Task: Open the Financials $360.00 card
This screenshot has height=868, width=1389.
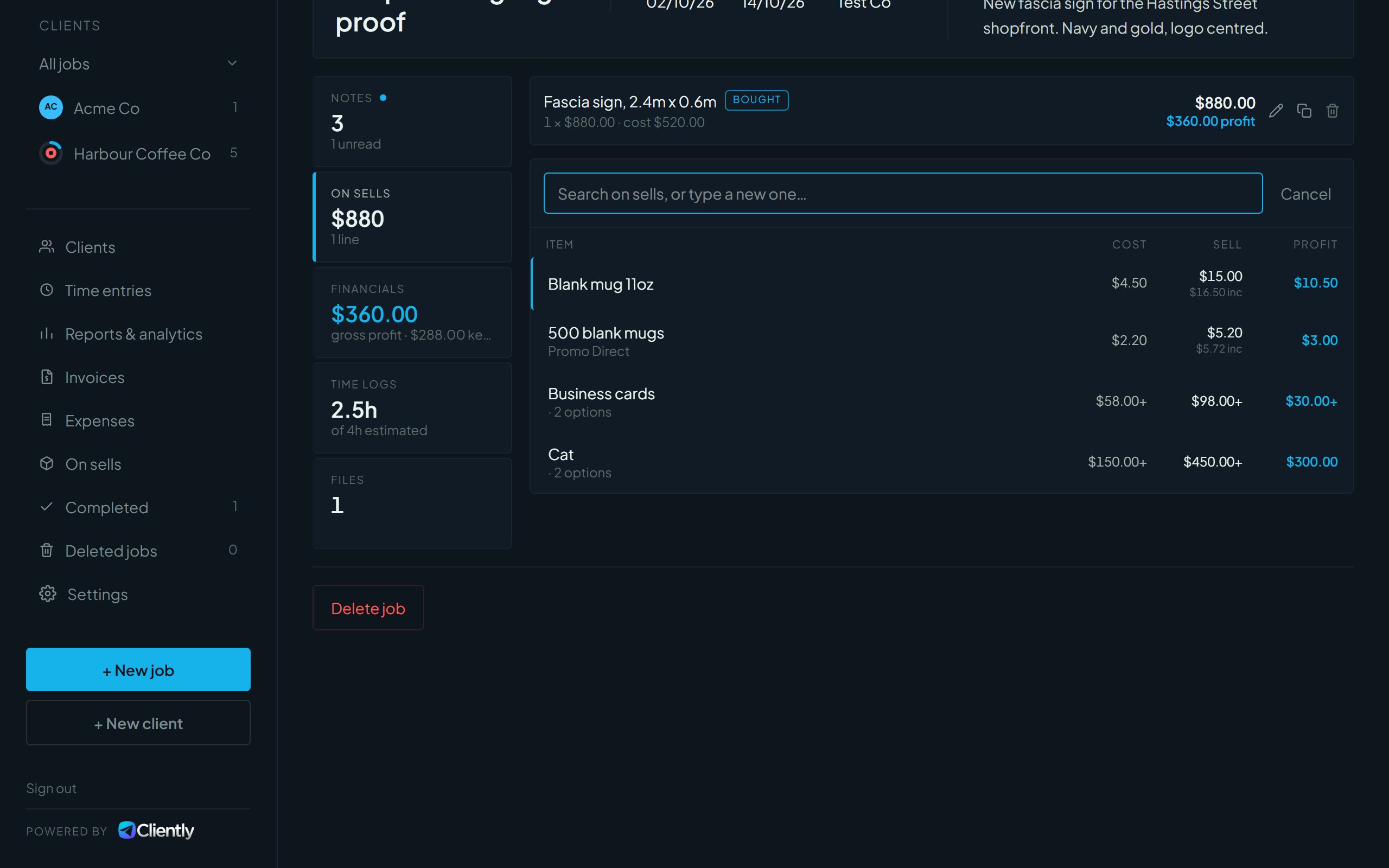Action: pyautogui.click(x=412, y=312)
